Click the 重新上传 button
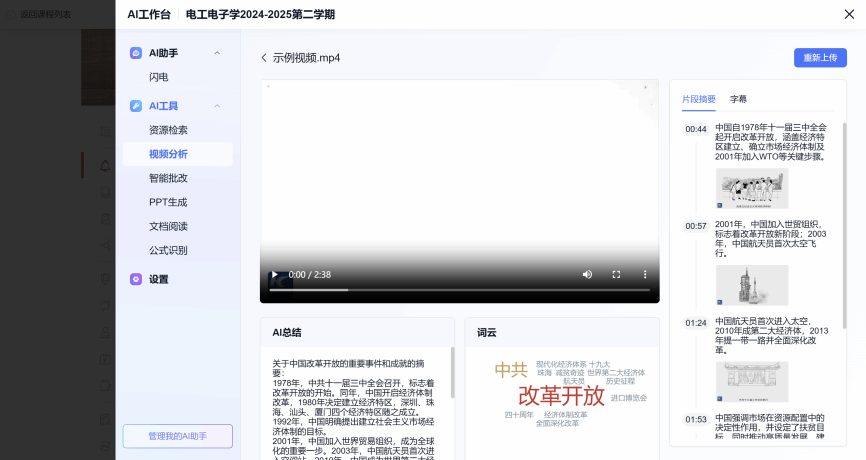Viewport: 866px width, 460px height. coord(820,58)
